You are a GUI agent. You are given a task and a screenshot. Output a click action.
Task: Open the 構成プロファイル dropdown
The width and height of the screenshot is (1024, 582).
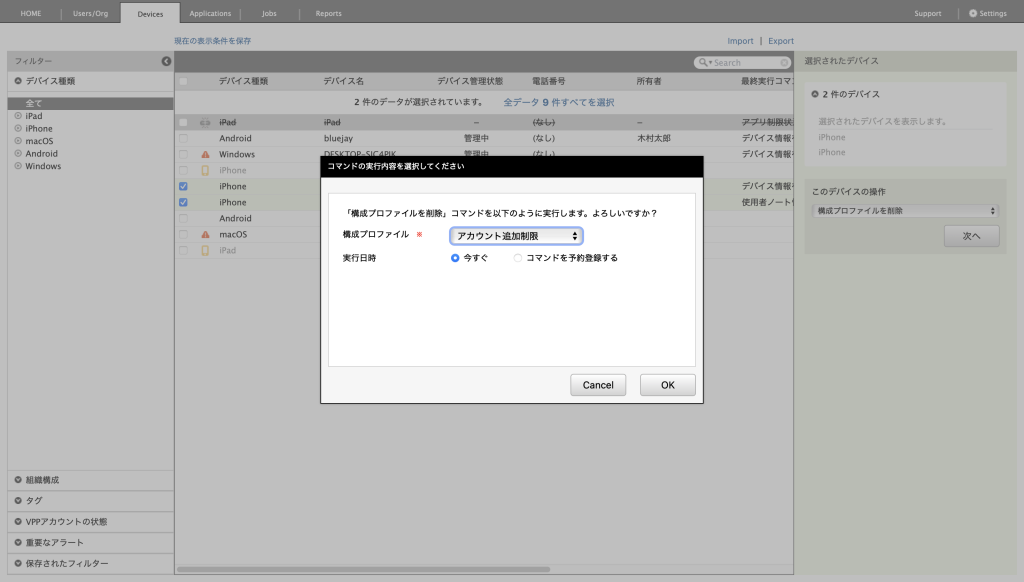point(516,236)
